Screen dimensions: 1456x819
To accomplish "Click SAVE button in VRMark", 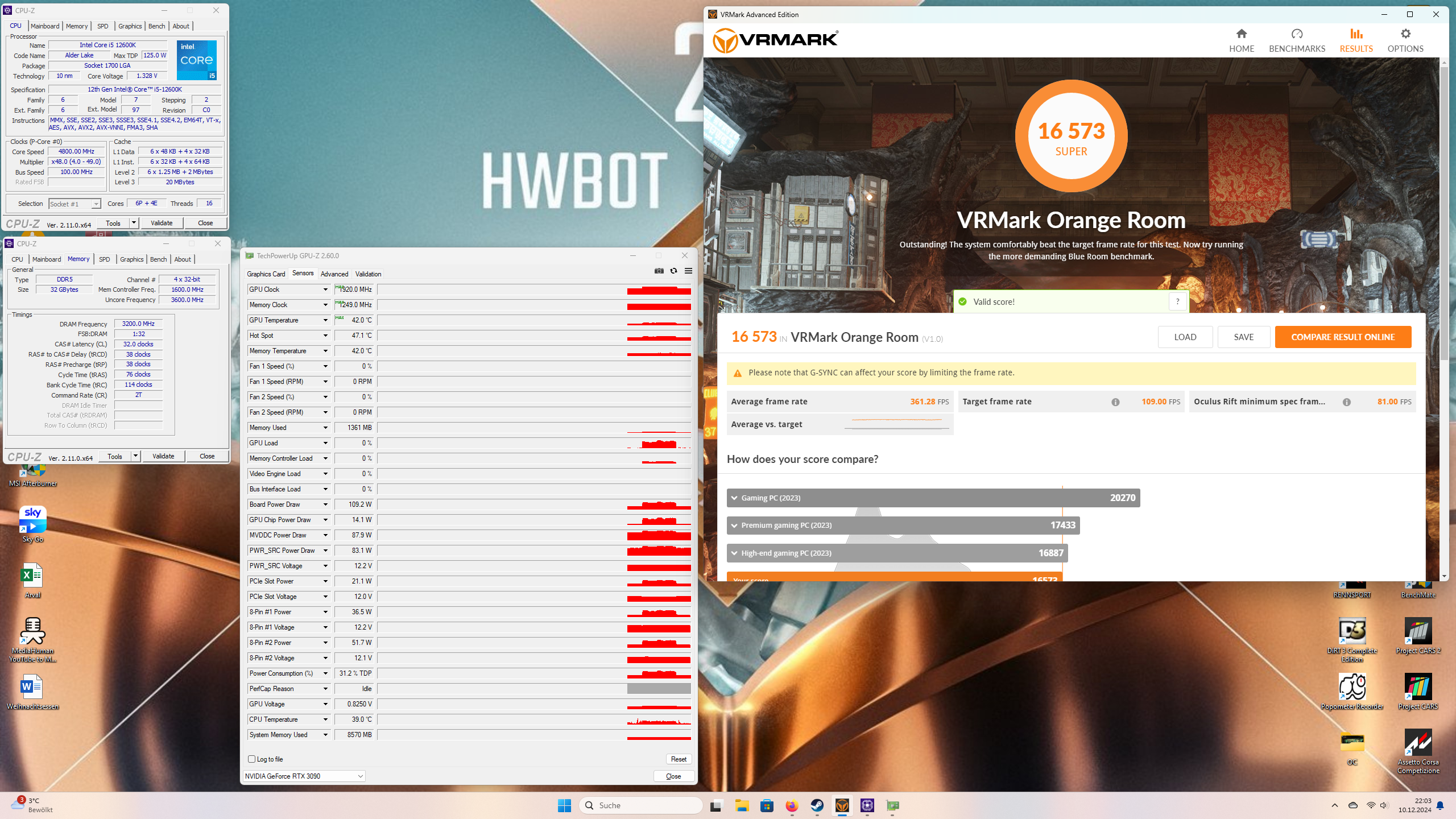I will (x=1244, y=337).
